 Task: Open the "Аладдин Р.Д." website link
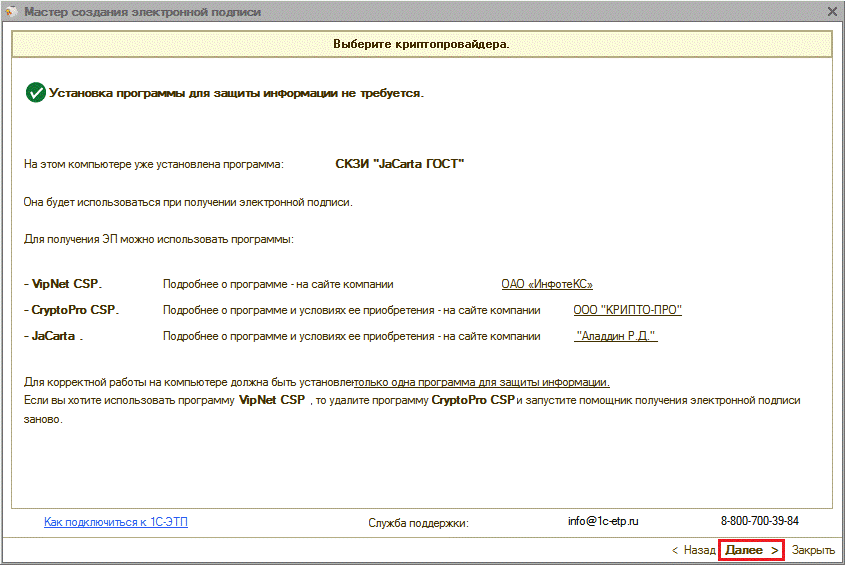pos(615,336)
